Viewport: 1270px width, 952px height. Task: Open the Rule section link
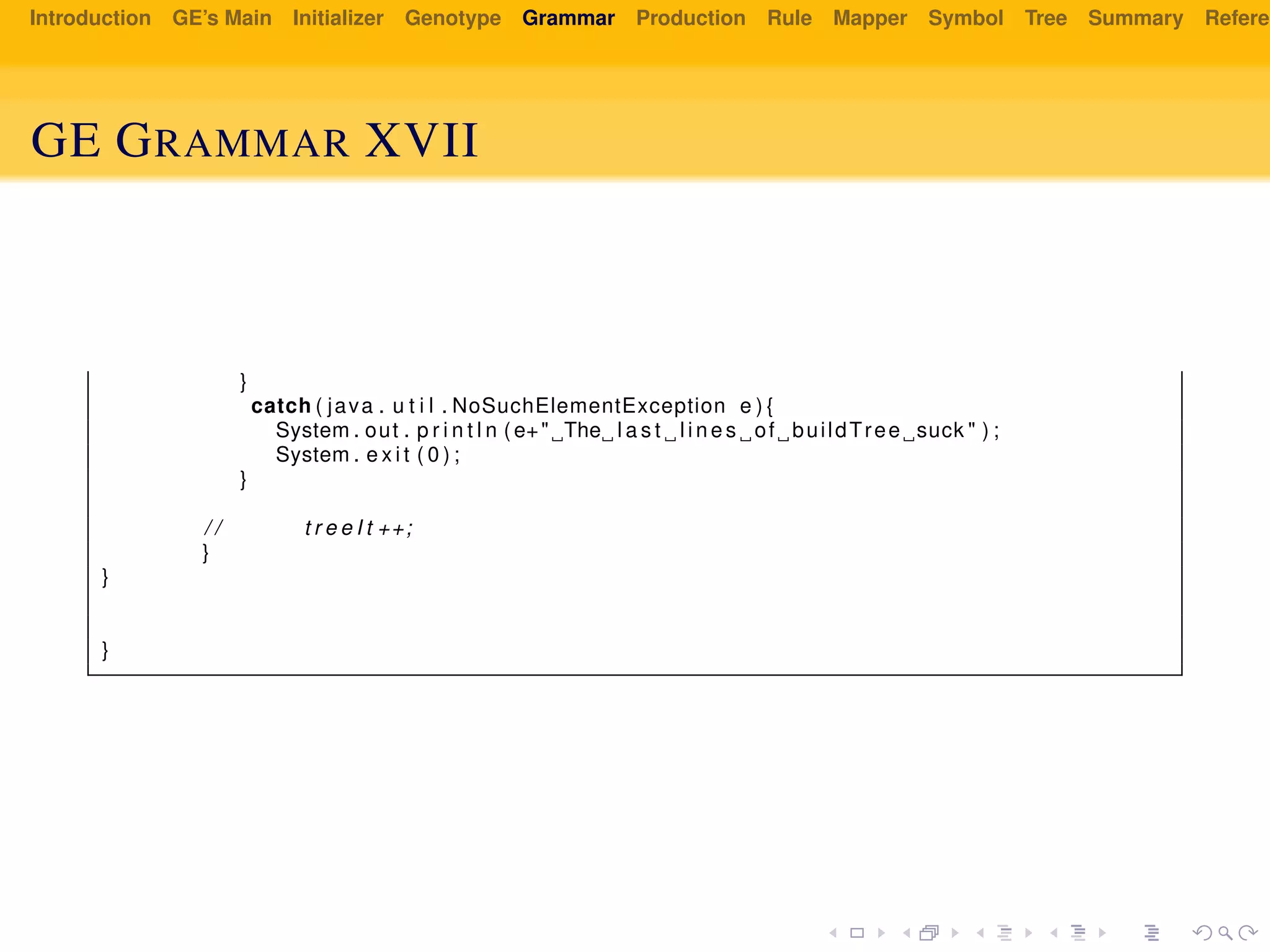789,18
